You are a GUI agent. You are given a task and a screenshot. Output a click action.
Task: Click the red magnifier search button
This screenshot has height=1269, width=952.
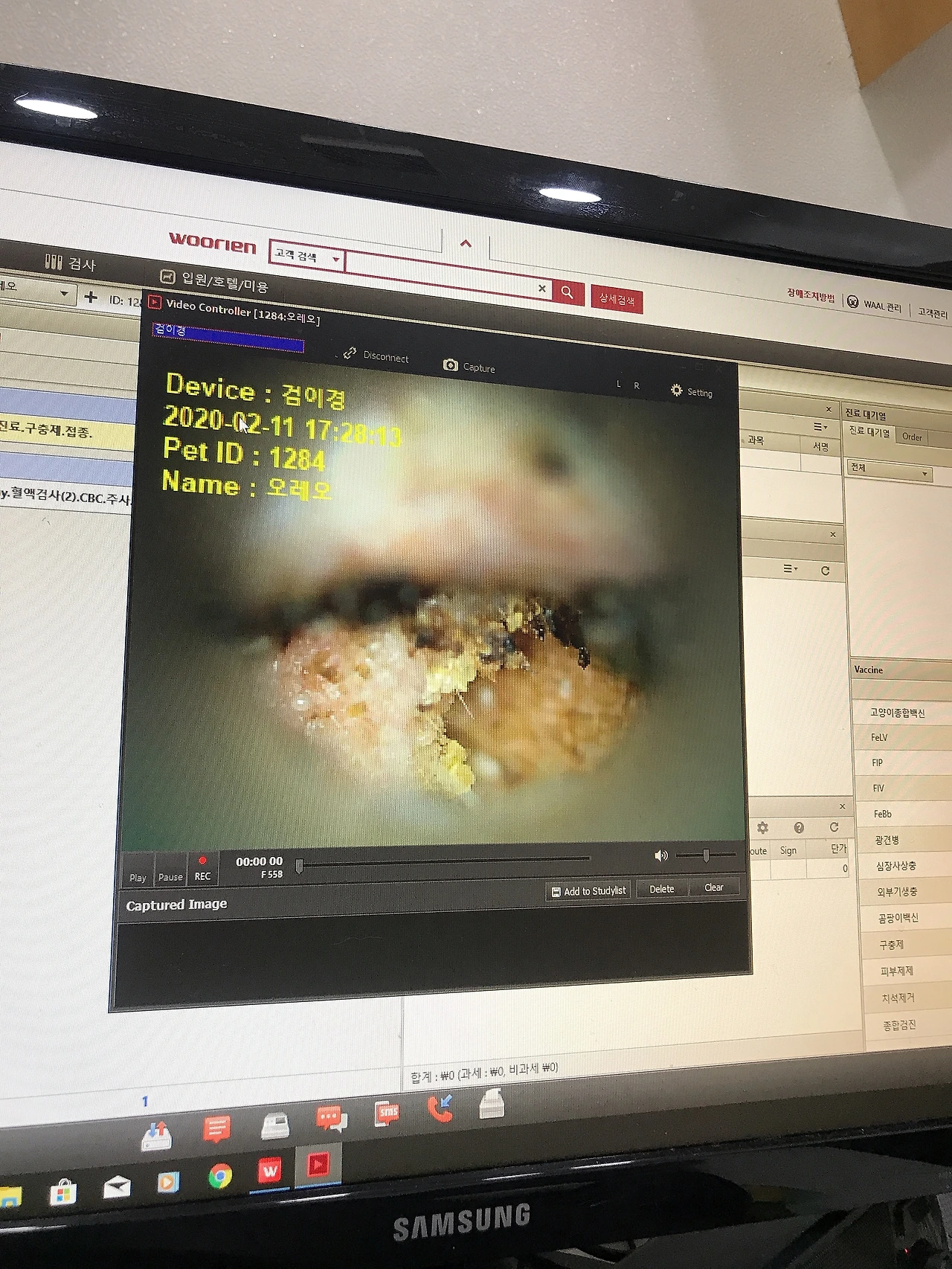[567, 292]
